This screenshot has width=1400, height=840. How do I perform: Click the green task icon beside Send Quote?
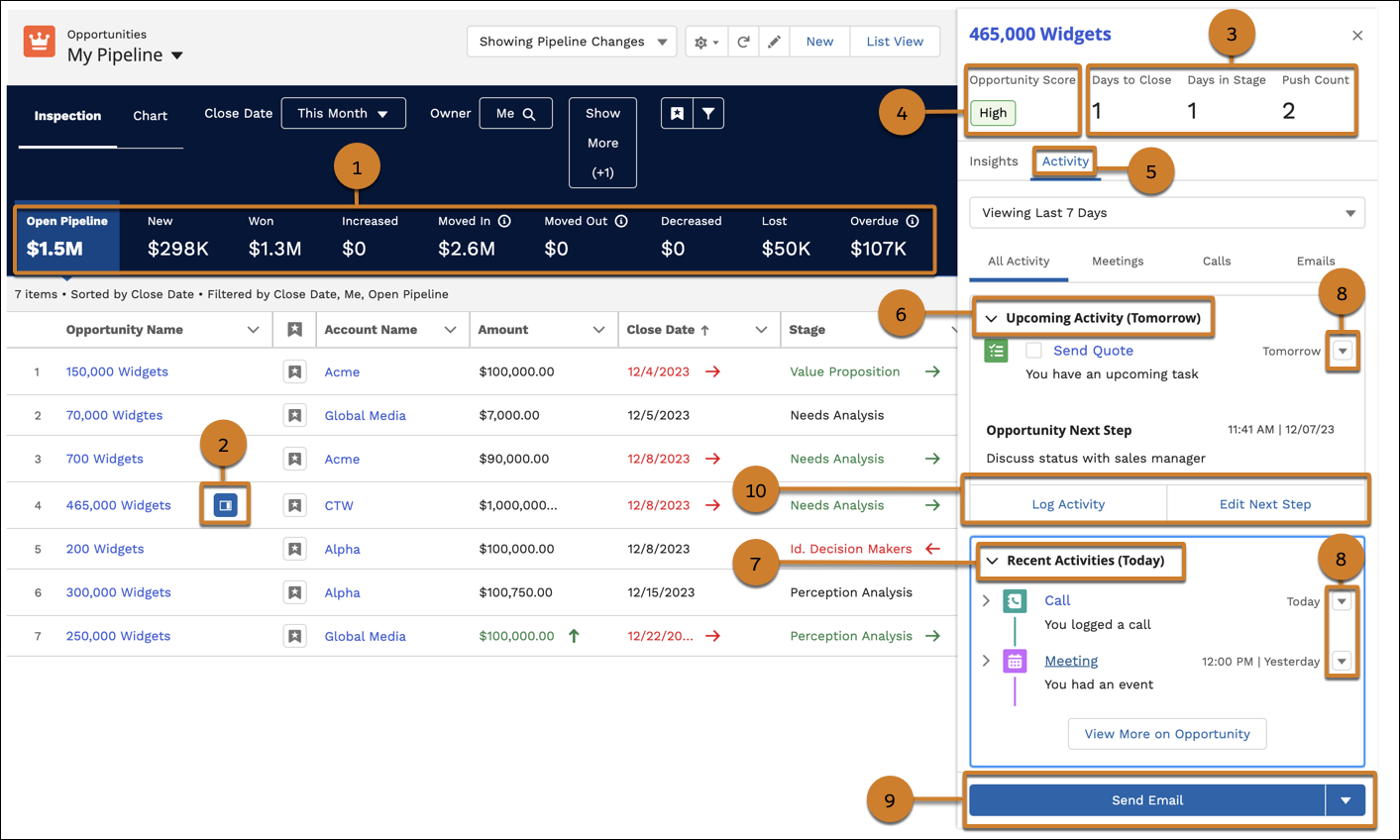pos(996,351)
